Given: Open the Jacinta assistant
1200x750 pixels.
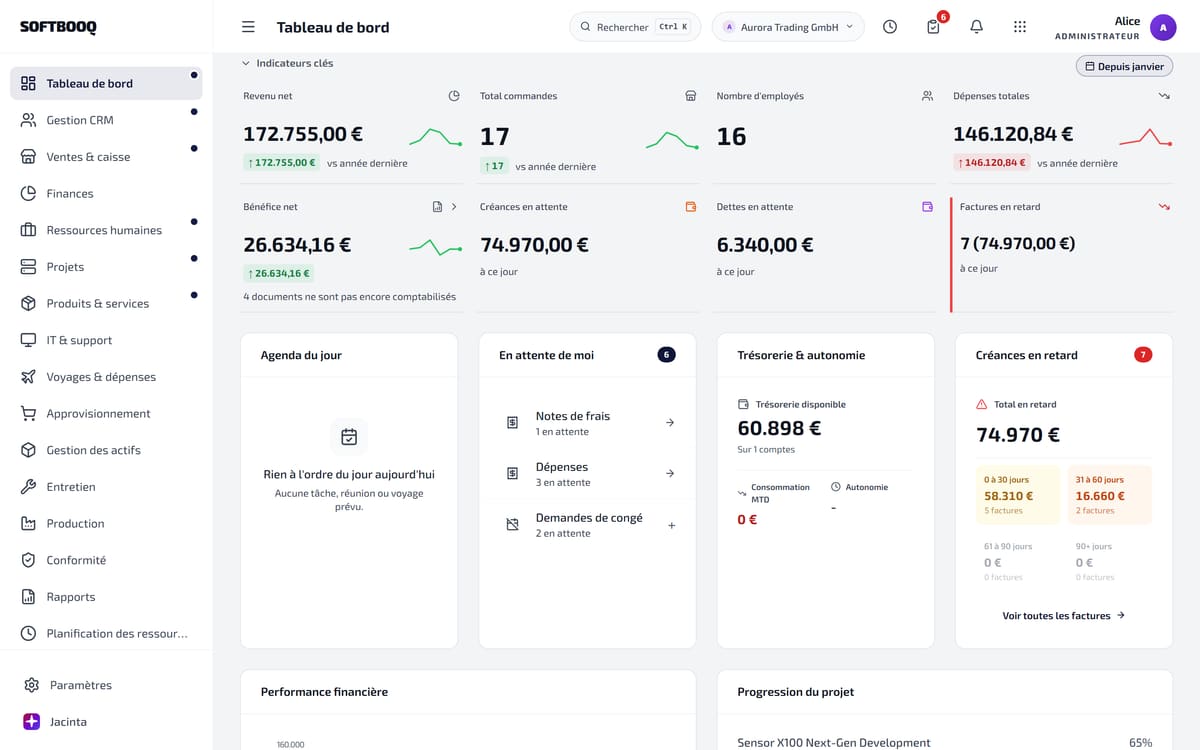Looking at the screenshot, I should [106, 722].
